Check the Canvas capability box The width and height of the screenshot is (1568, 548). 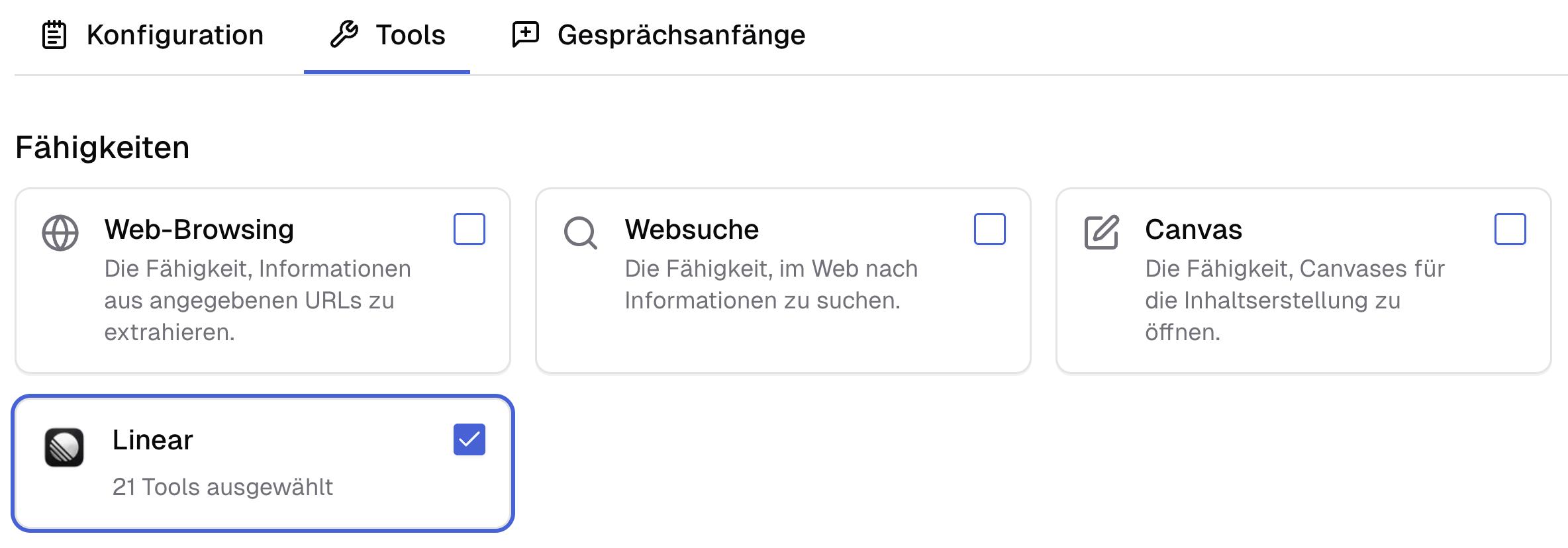1510,230
